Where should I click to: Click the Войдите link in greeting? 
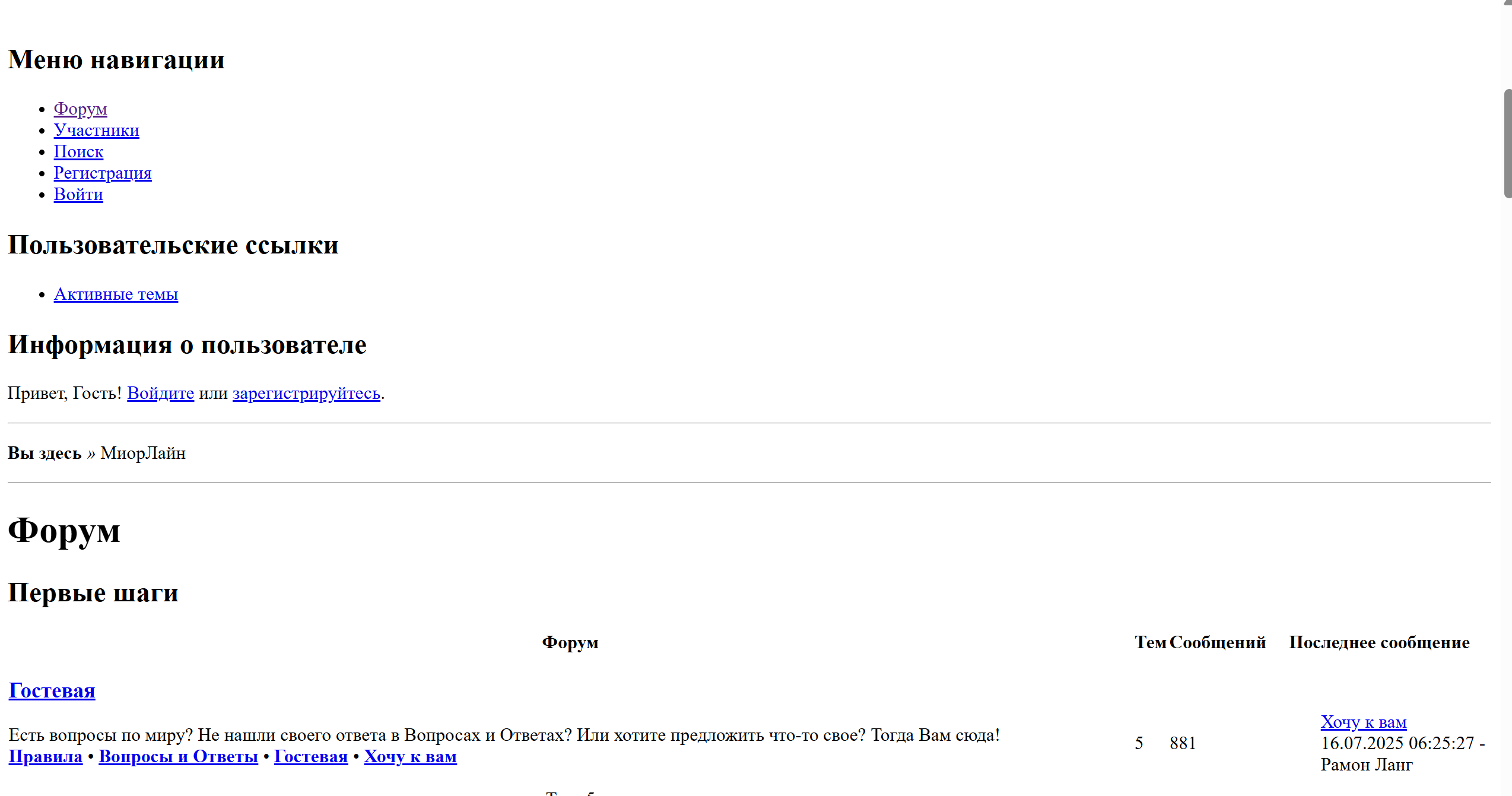[160, 394]
